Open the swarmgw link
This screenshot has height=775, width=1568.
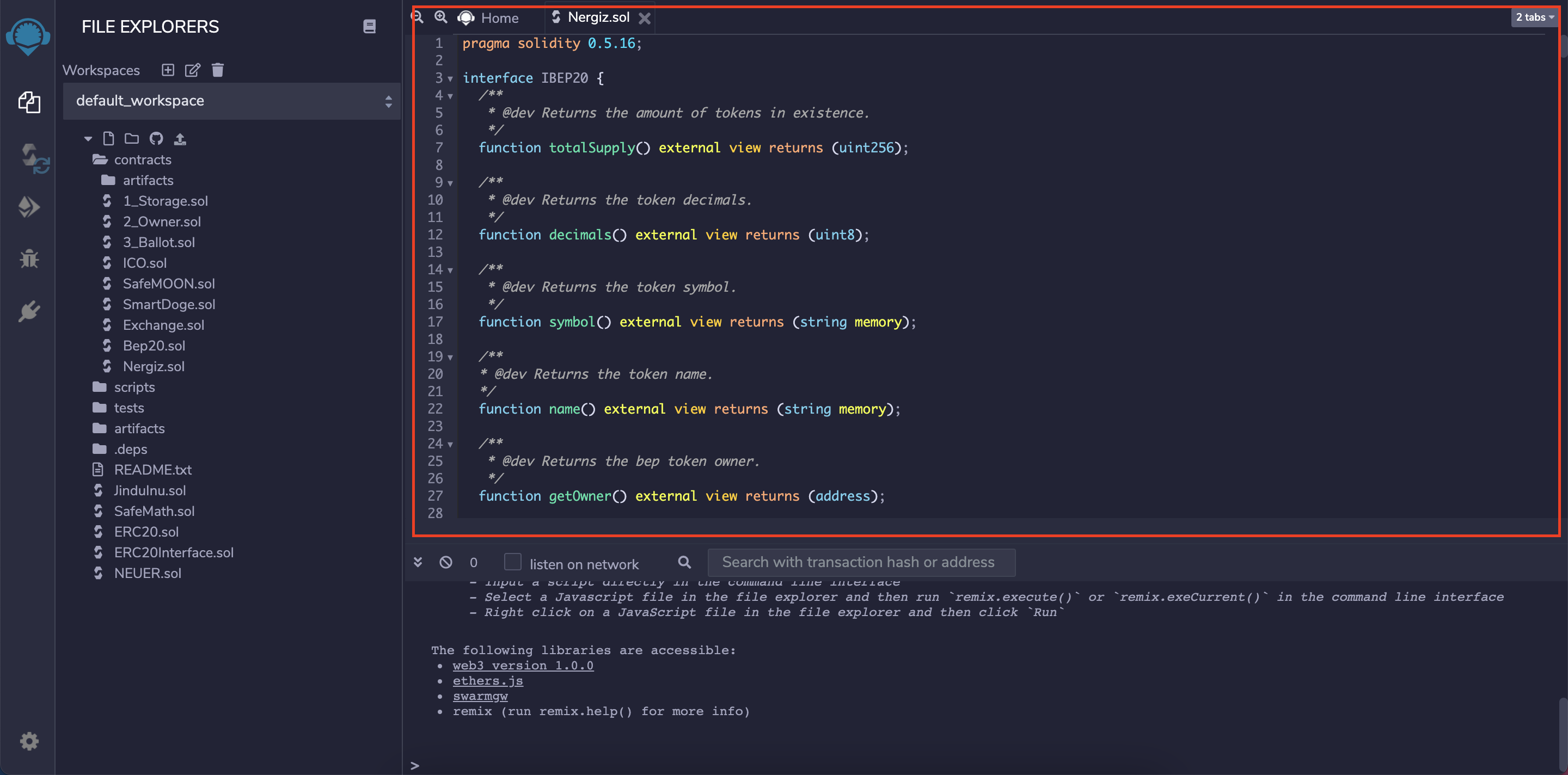[x=480, y=696]
